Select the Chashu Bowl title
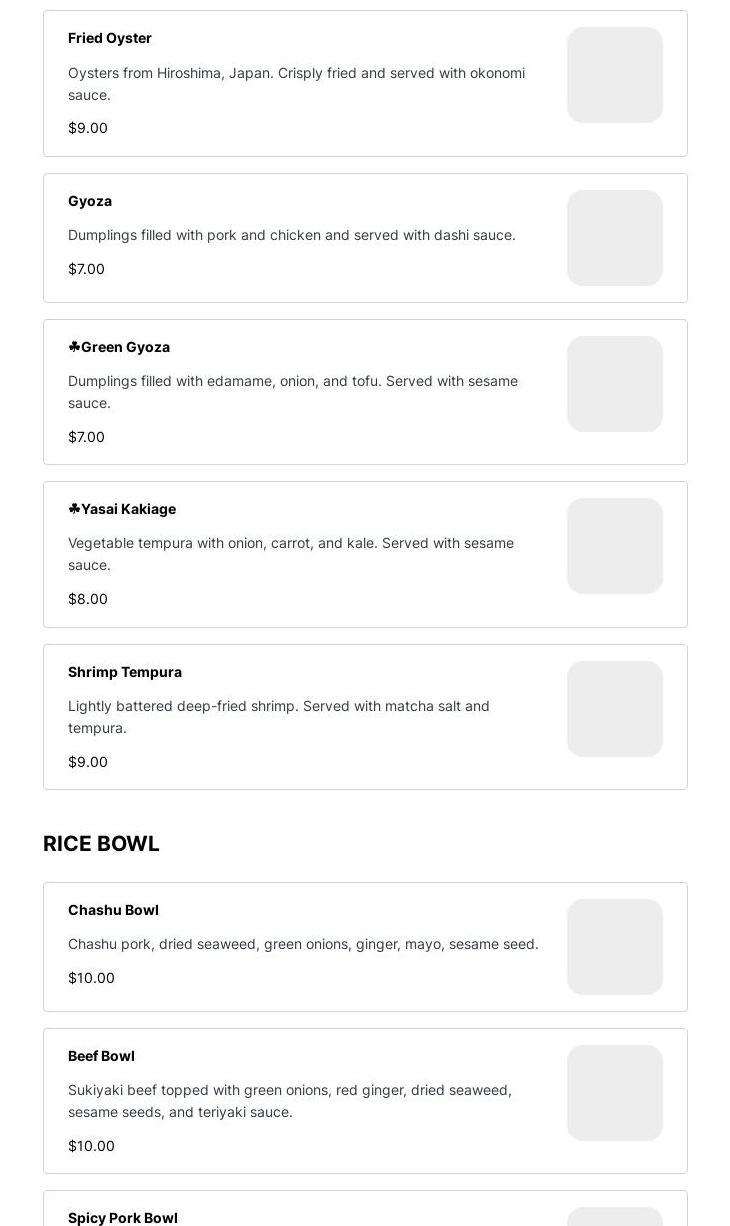The image size is (730, 1226). click(x=113, y=910)
